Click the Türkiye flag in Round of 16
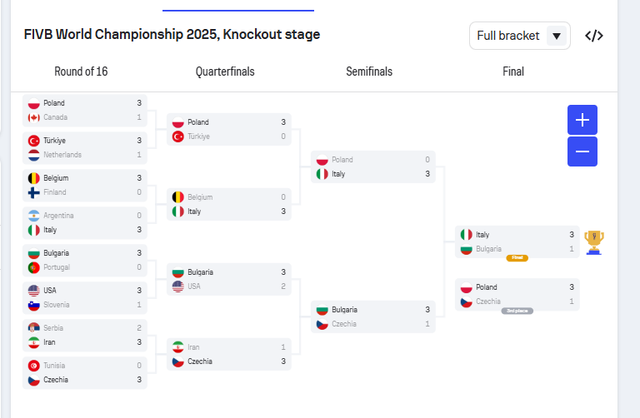640x418 pixels. 34,141
